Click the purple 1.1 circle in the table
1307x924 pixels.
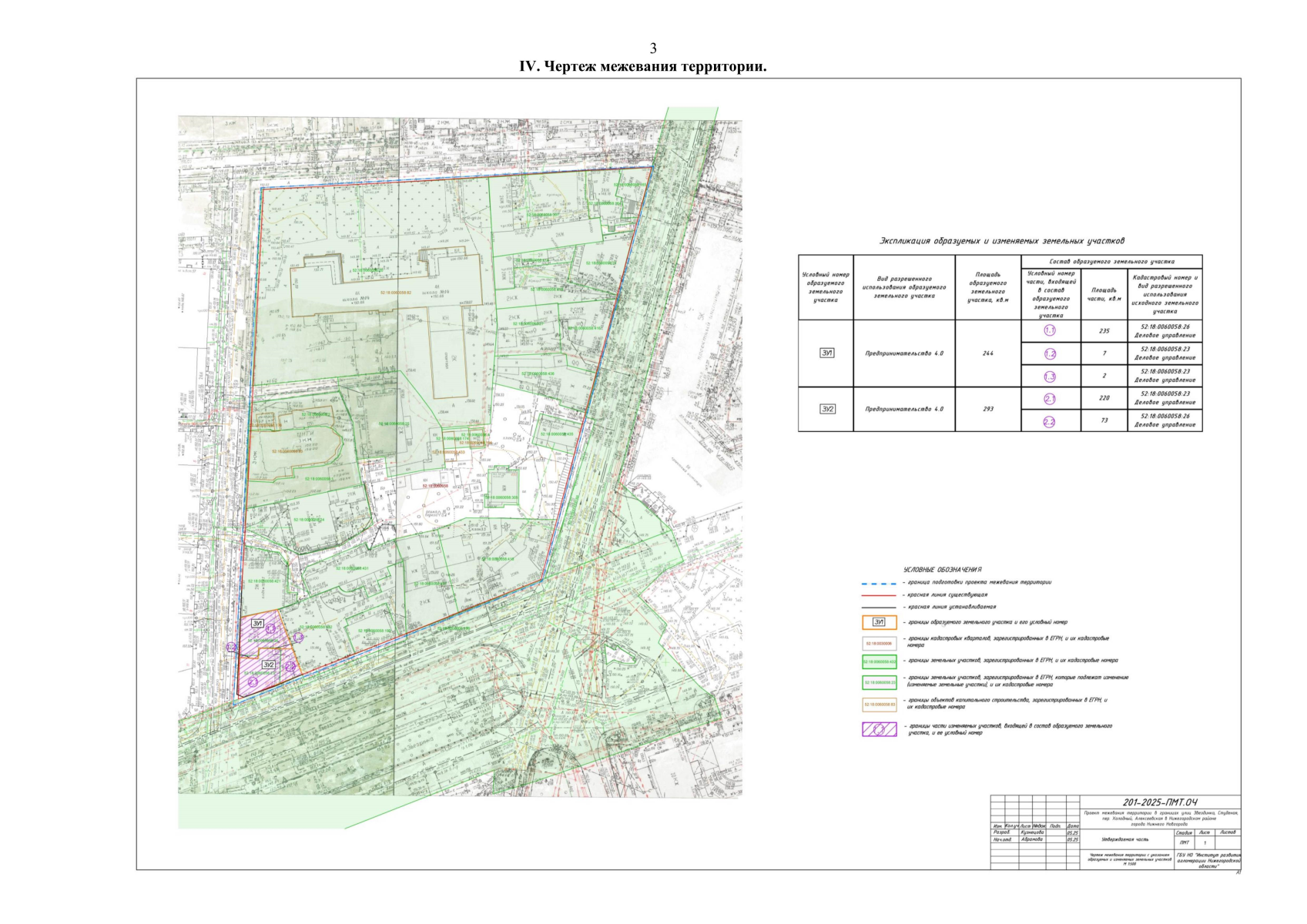[1050, 330]
